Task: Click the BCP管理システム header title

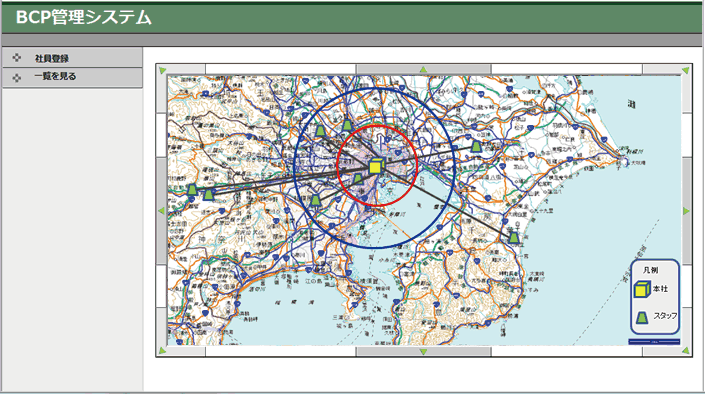Action: [x=84, y=18]
